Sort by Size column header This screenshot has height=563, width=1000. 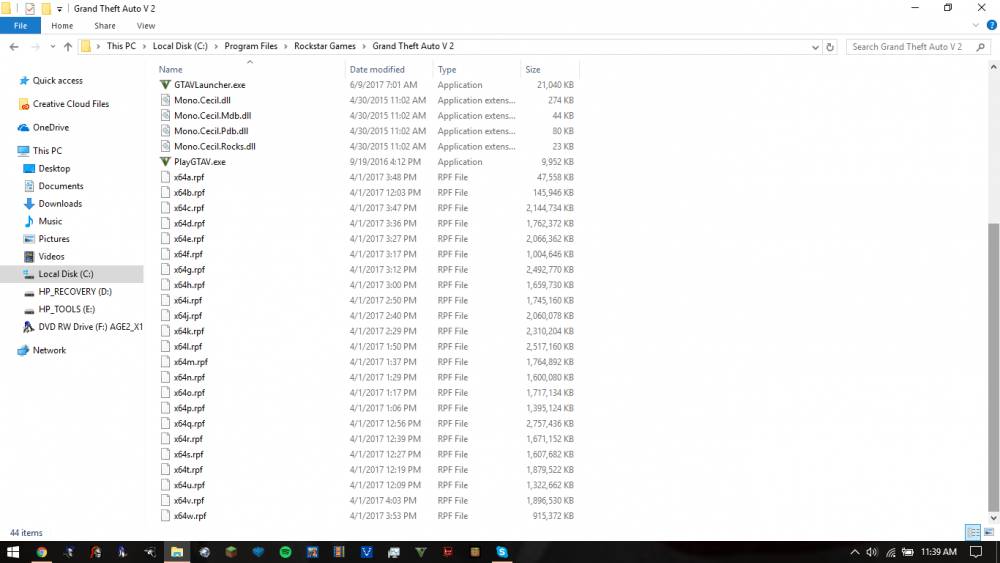tap(533, 69)
